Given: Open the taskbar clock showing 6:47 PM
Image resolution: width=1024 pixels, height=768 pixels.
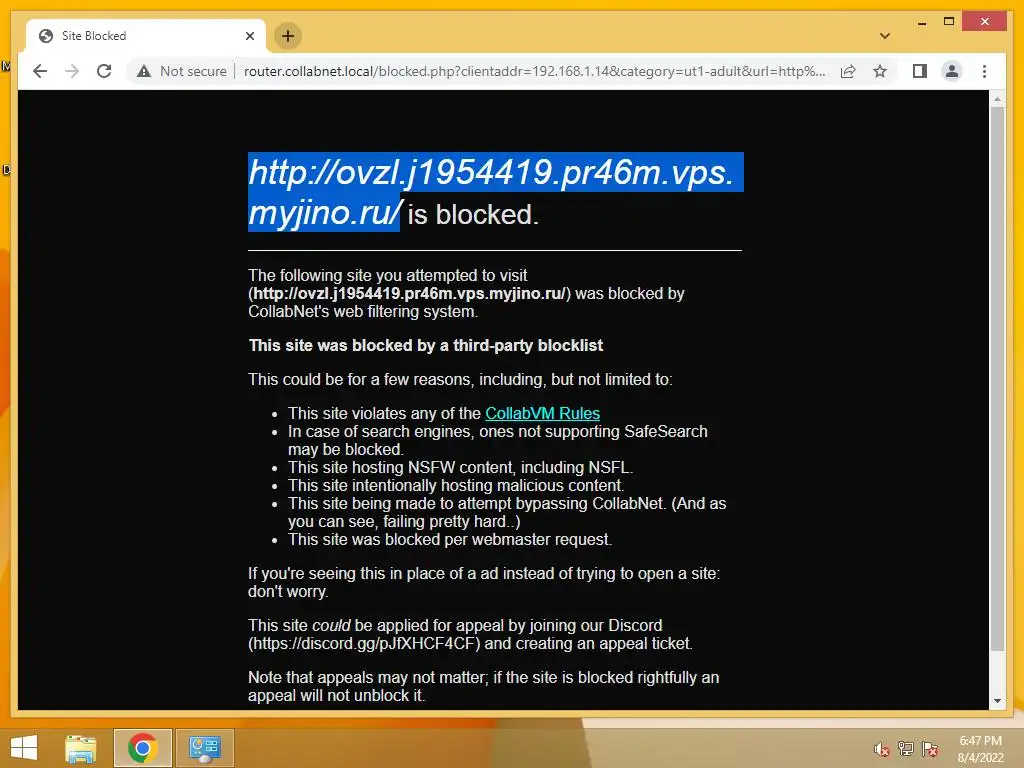Looking at the screenshot, I should [x=980, y=749].
